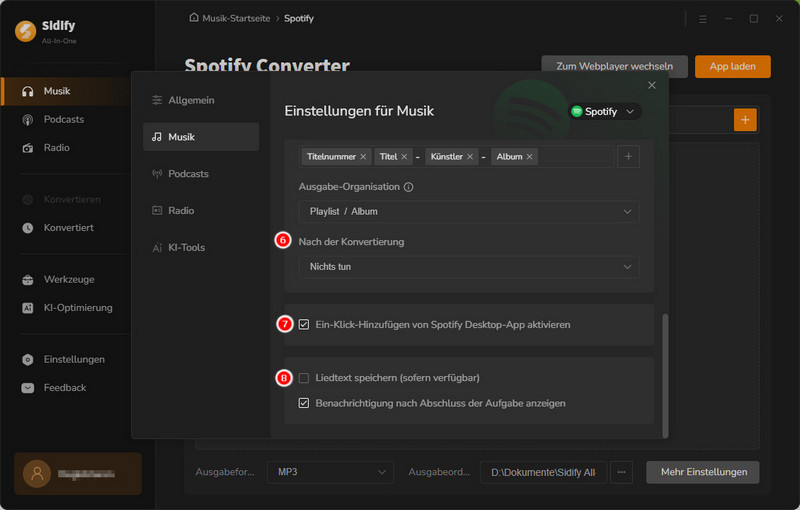800x510 pixels.
Task: Switch to Radio settings tab
Action: (x=201, y=211)
